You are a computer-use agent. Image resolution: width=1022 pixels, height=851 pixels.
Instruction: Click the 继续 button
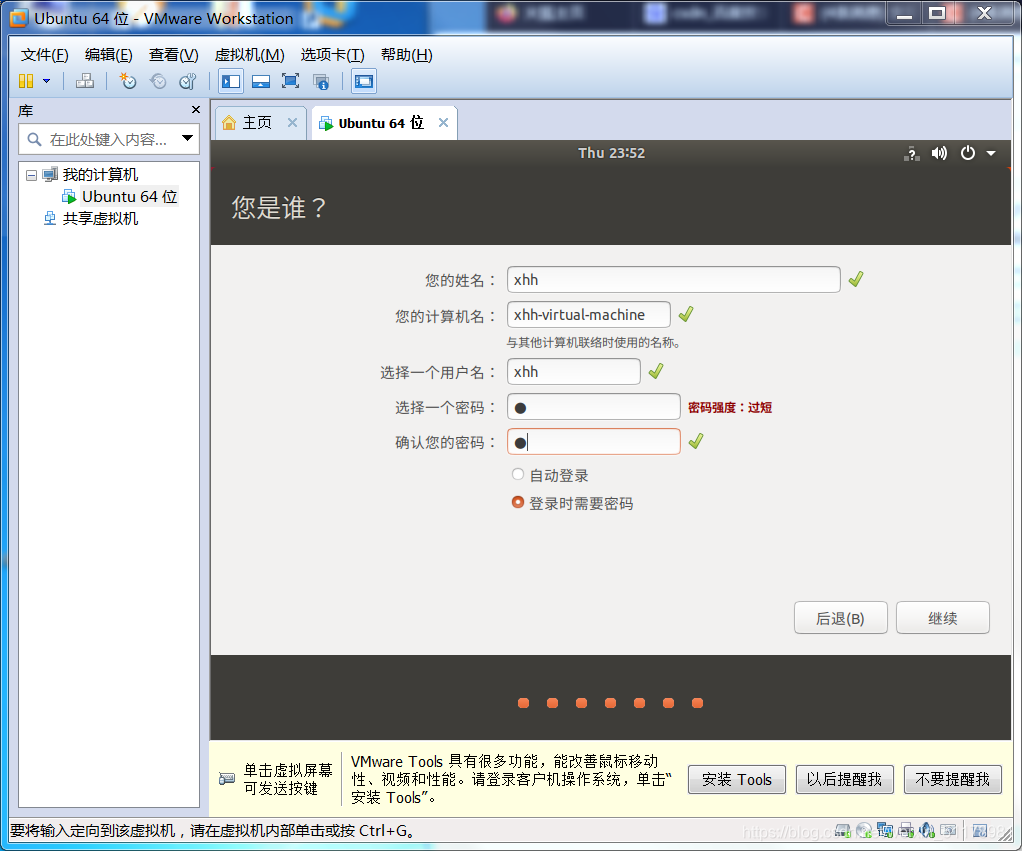coord(942,618)
